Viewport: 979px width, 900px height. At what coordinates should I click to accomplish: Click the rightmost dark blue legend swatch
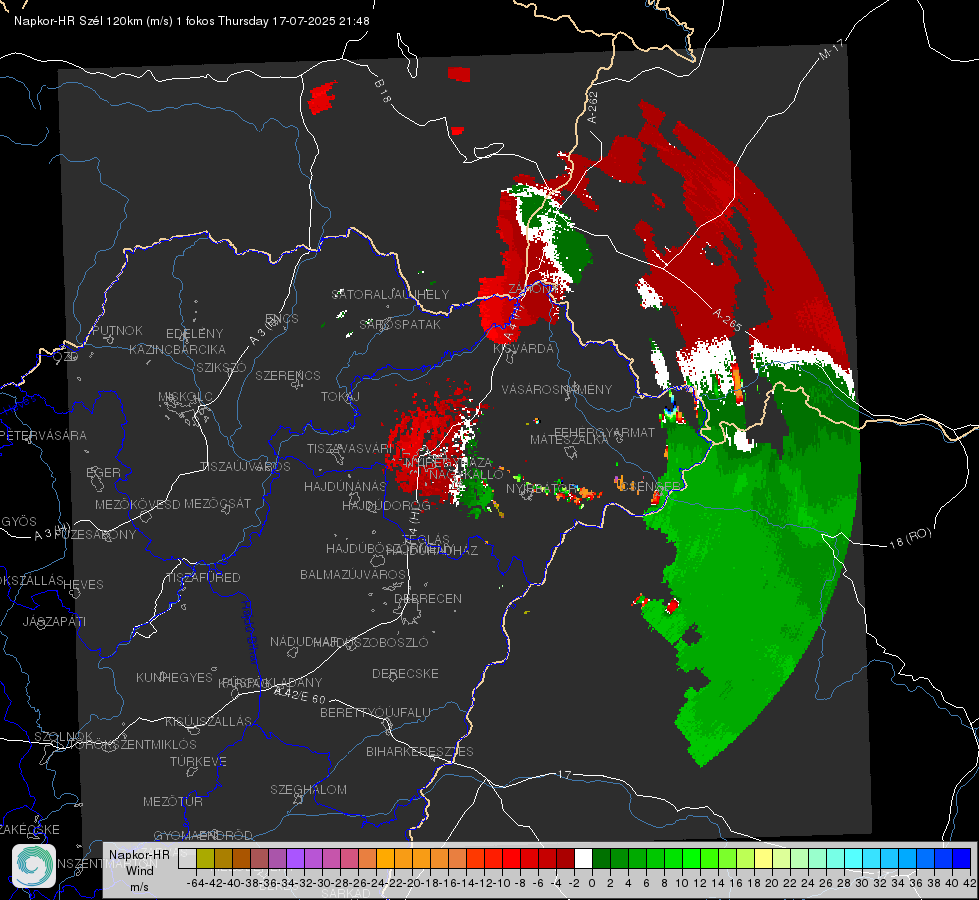(x=962, y=858)
